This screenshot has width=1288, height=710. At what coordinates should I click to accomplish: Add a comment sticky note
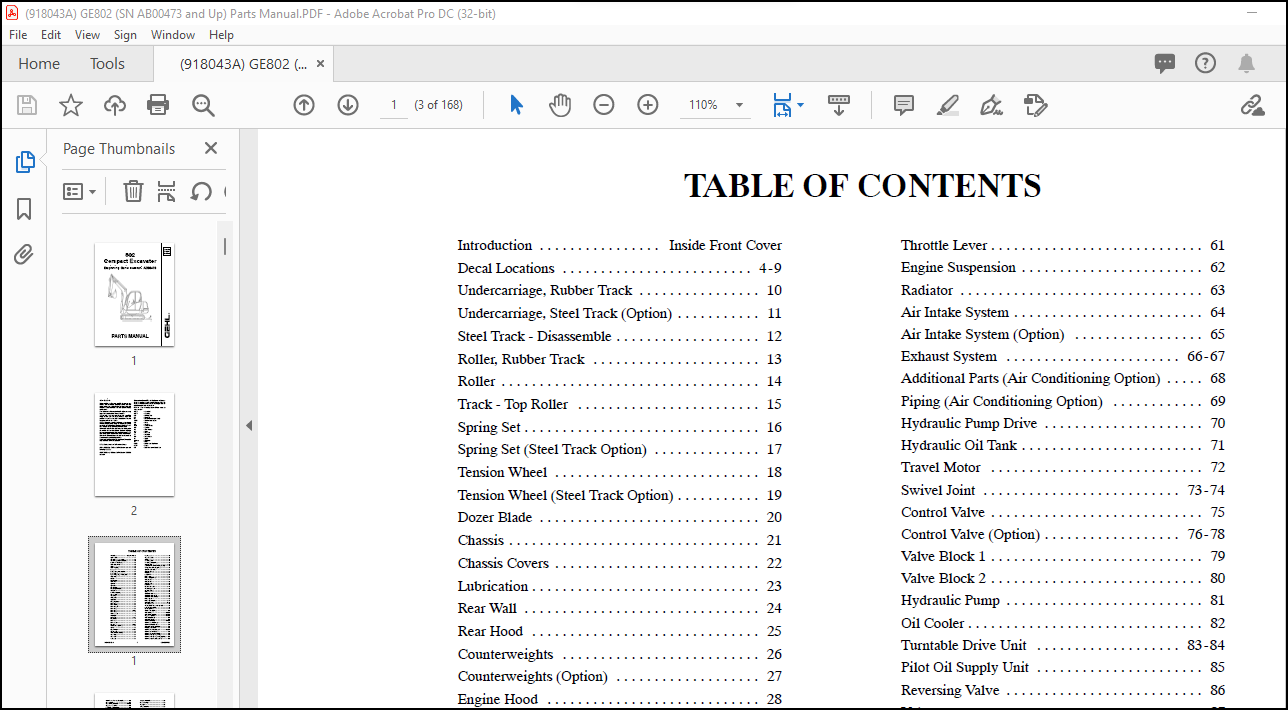[904, 105]
